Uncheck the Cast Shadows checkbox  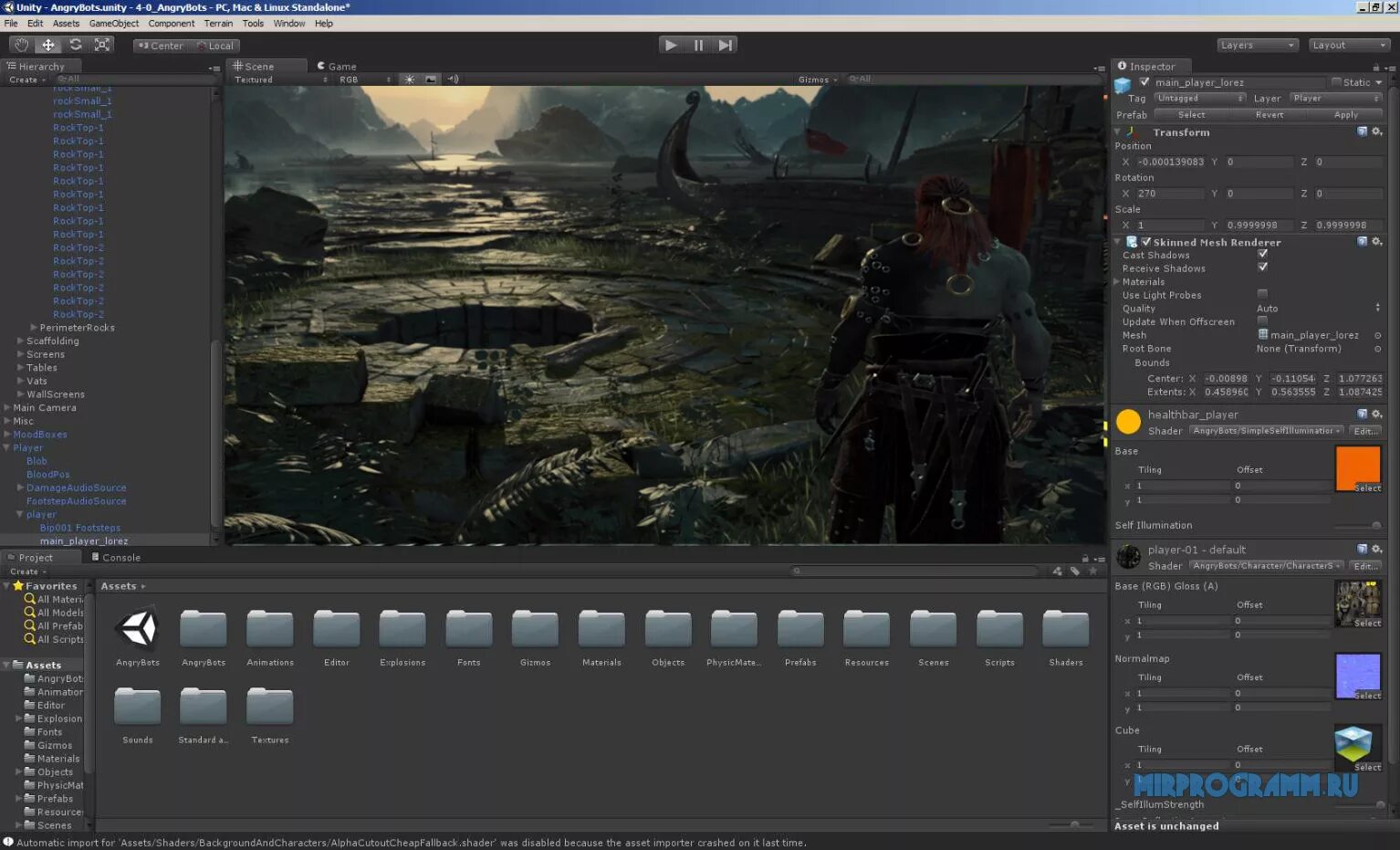point(1262,255)
